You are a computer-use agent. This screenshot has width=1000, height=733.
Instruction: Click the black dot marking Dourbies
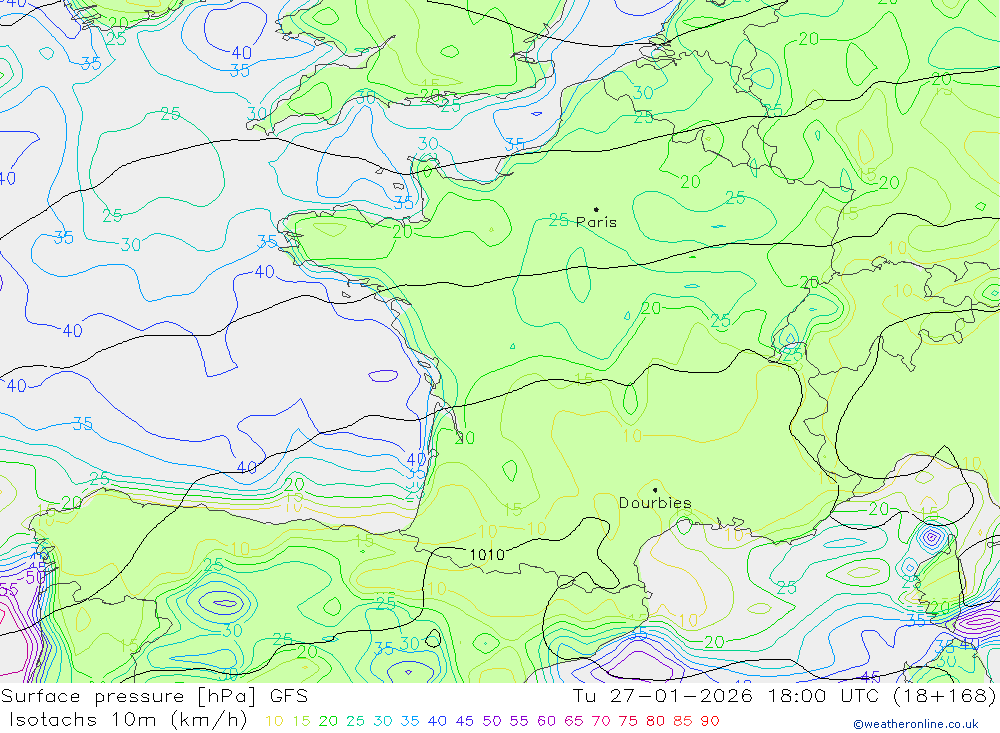click(655, 490)
